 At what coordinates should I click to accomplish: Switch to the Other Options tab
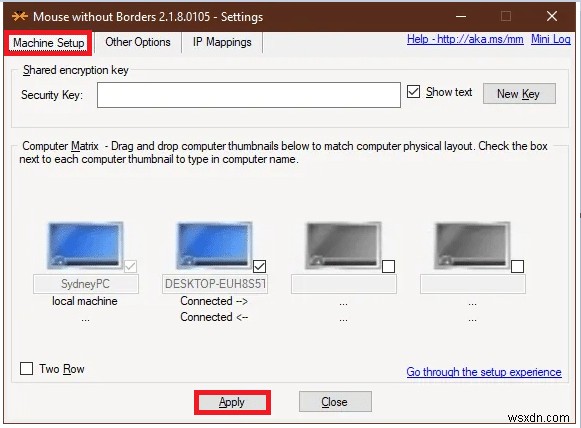[138, 42]
